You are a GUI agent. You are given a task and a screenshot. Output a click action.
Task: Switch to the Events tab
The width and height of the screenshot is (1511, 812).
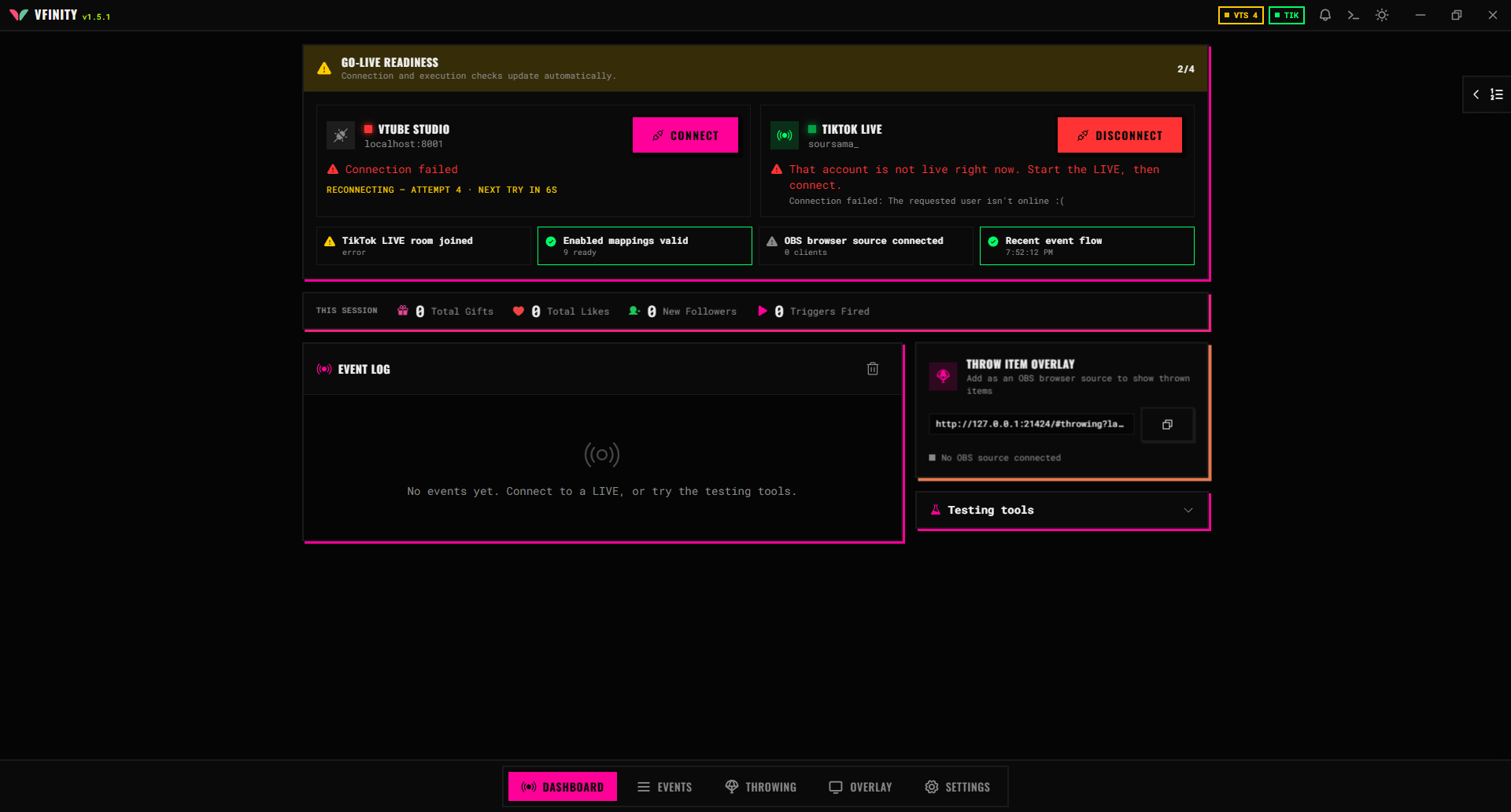(665, 787)
